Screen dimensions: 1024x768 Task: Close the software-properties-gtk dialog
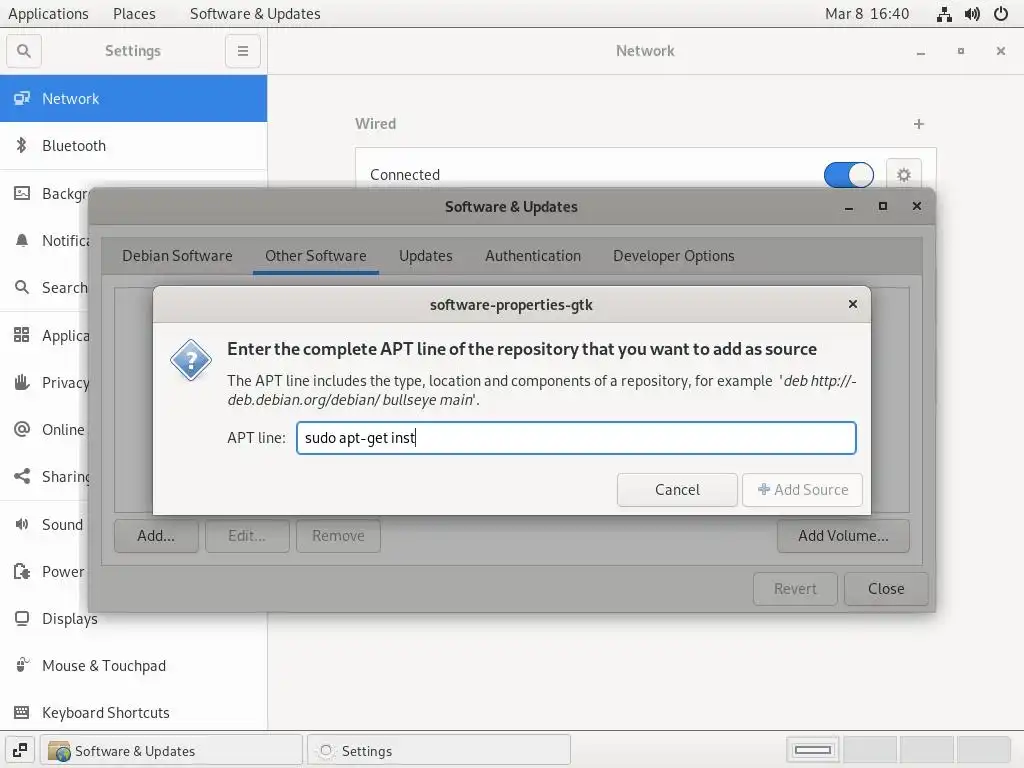click(x=852, y=304)
